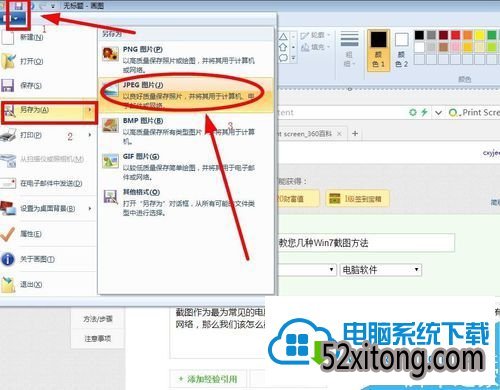Click the exit folder icon beside 退出
Image resolution: width=500 pixels, height=390 pixels.
8,285
